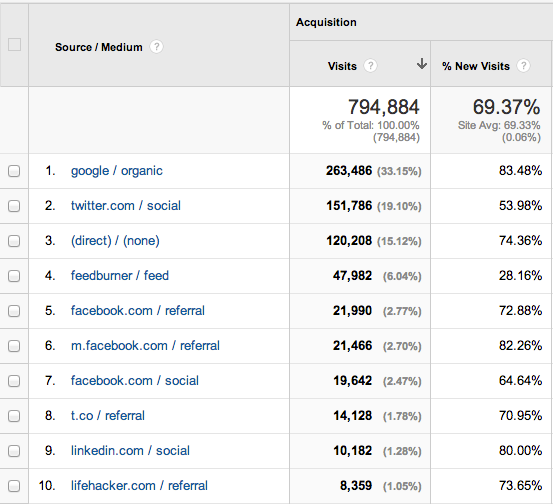The height and width of the screenshot is (504, 553).
Task: Open help icon beside Visits header
Action: (x=370, y=66)
